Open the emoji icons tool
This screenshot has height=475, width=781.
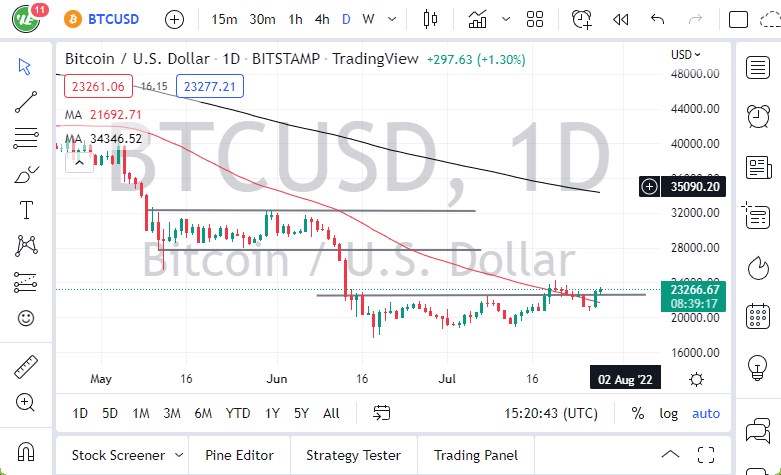point(26,318)
